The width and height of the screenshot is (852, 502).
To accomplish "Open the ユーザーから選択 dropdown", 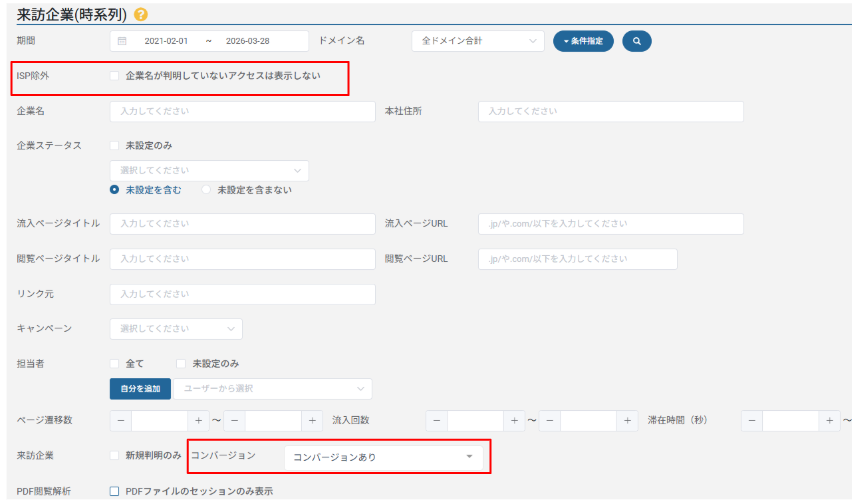I will pyautogui.click(x=272, y=388).
